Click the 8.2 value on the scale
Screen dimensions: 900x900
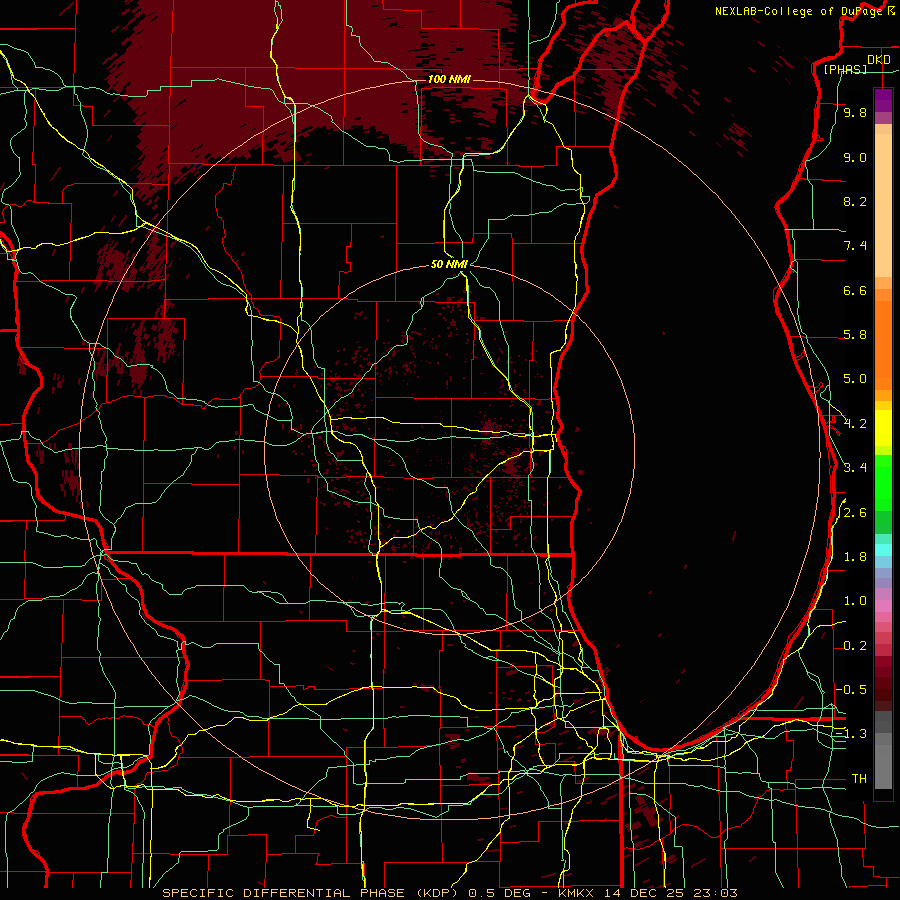pyautogui.click(x=855, y=201)
